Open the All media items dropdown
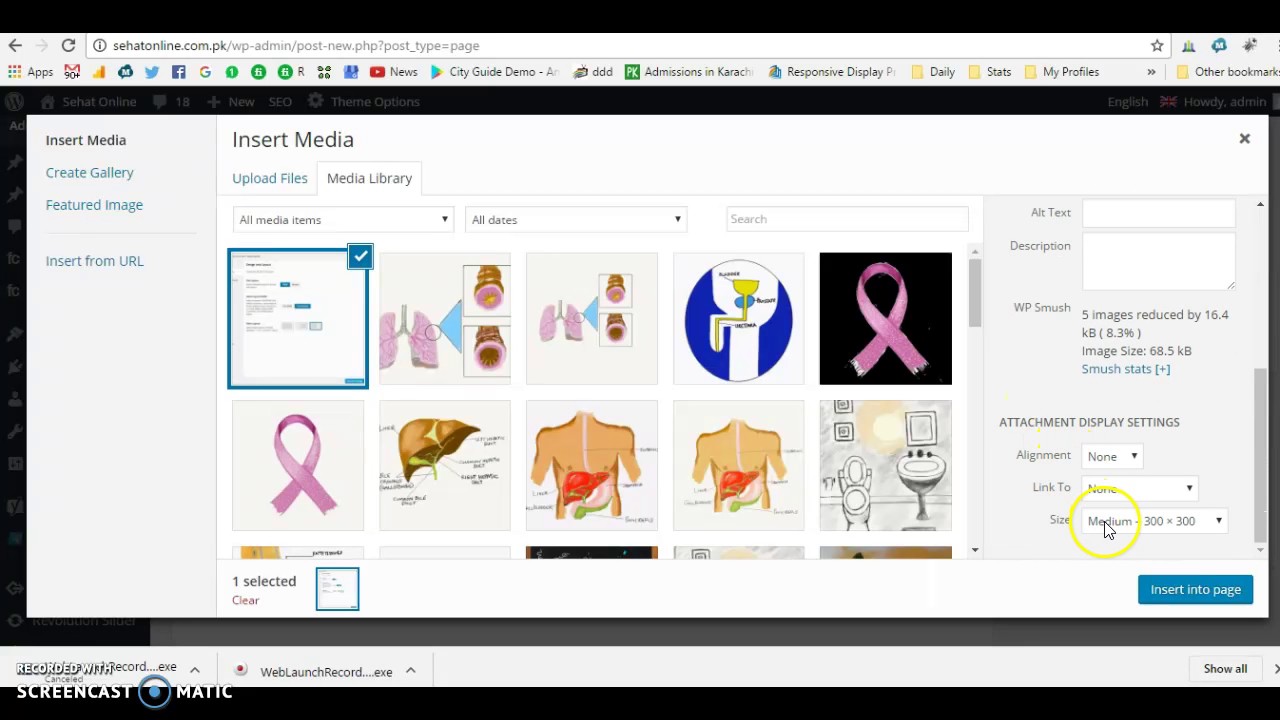The image size is (1280, 720). click(343, 219)
